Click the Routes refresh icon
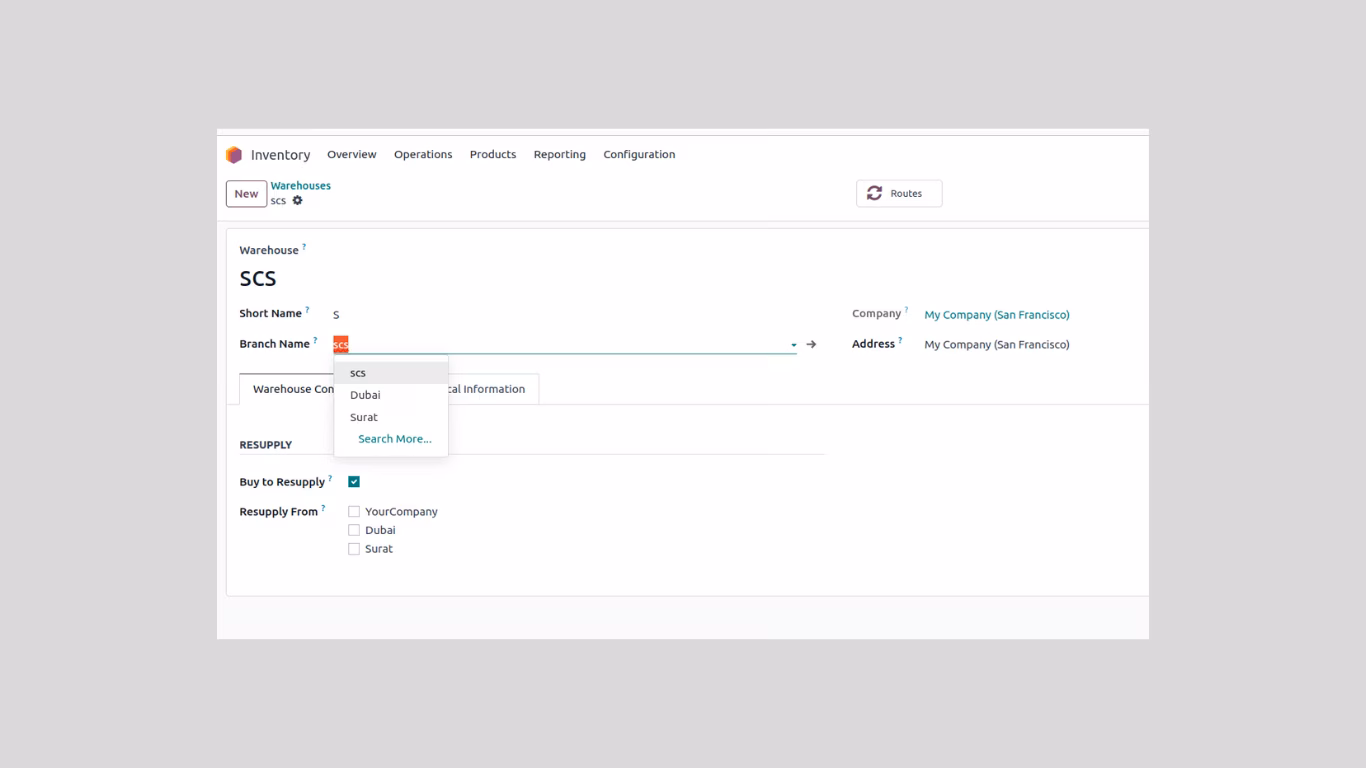Viewport: 1366px width, 768px height. tap(875, 193)
